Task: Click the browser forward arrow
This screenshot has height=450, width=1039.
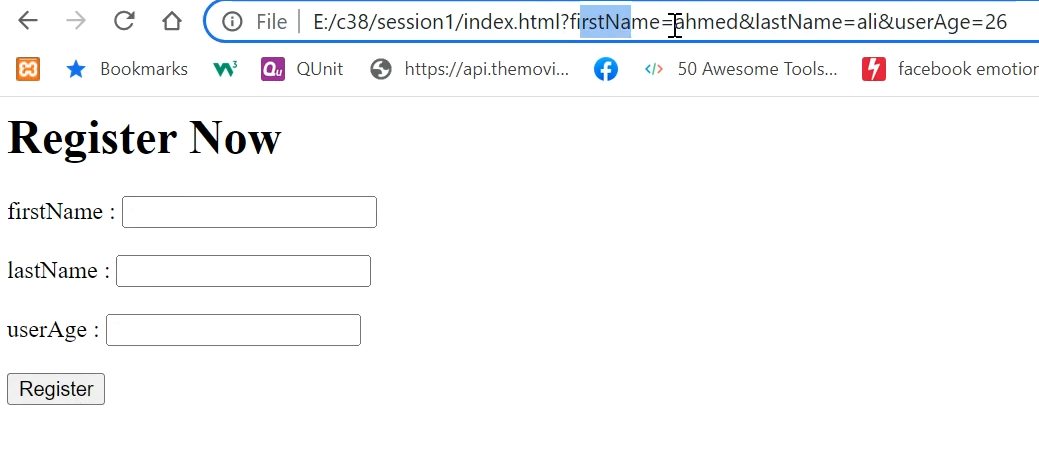Action: coord(76,22)
